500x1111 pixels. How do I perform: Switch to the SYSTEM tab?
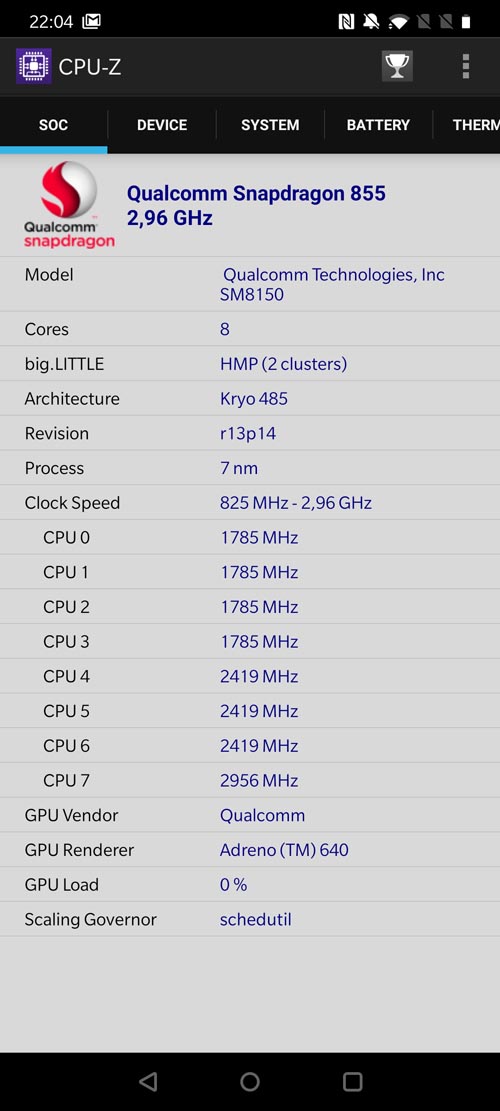point(270,125)
